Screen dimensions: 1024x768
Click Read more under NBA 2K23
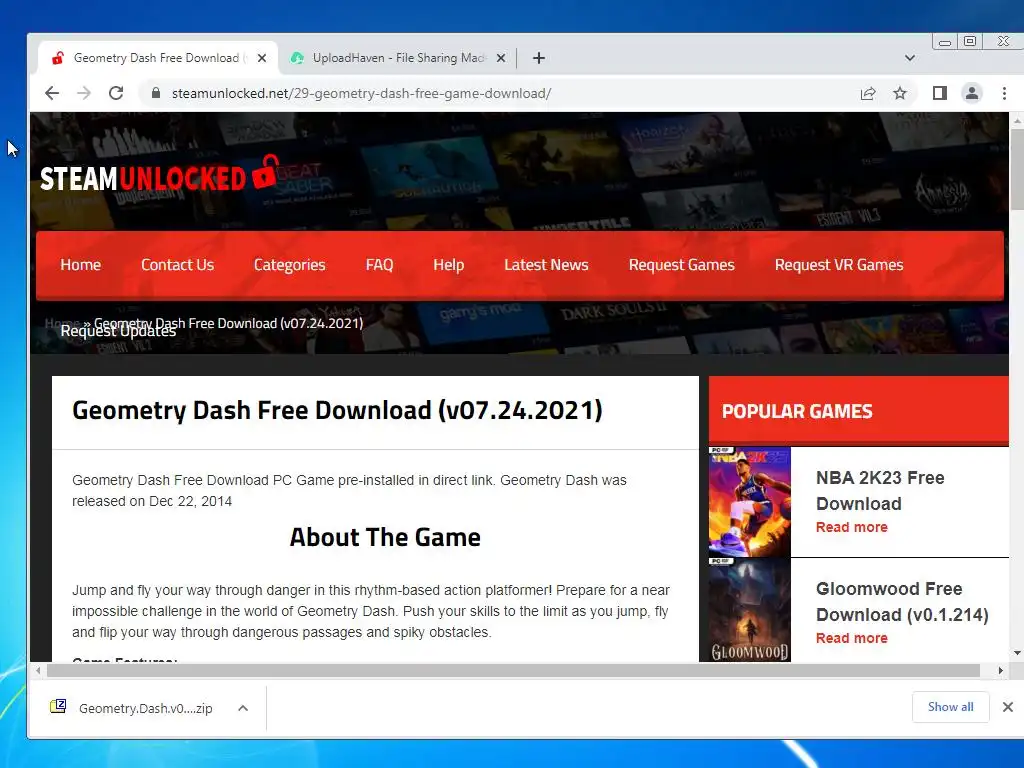click(x=852, y=527)
